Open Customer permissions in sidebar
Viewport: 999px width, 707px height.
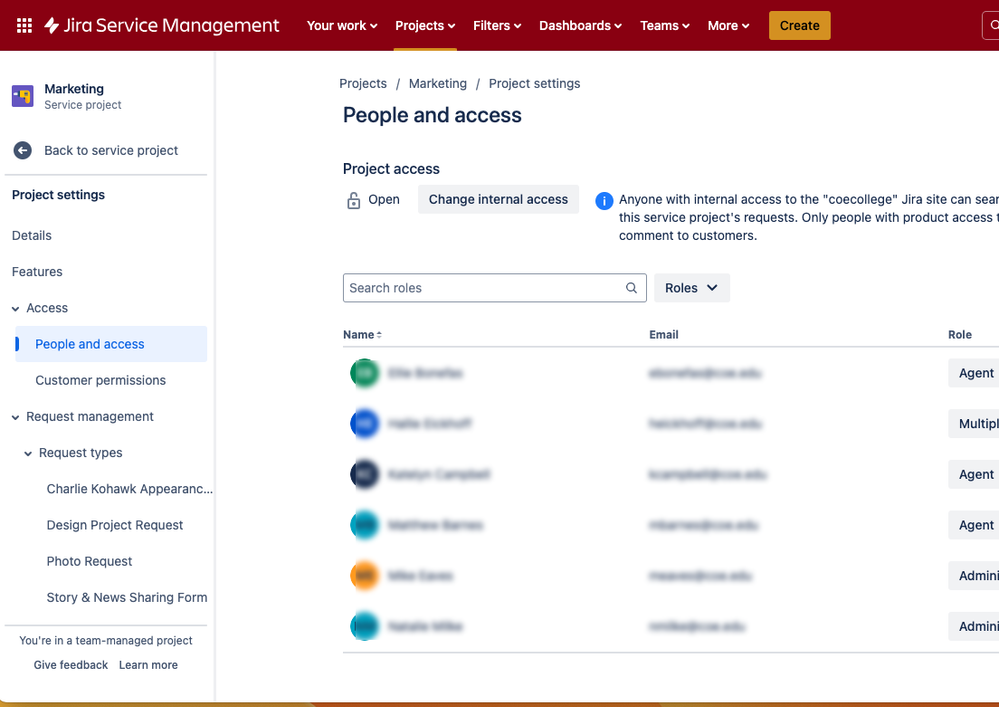coord(101,380)
